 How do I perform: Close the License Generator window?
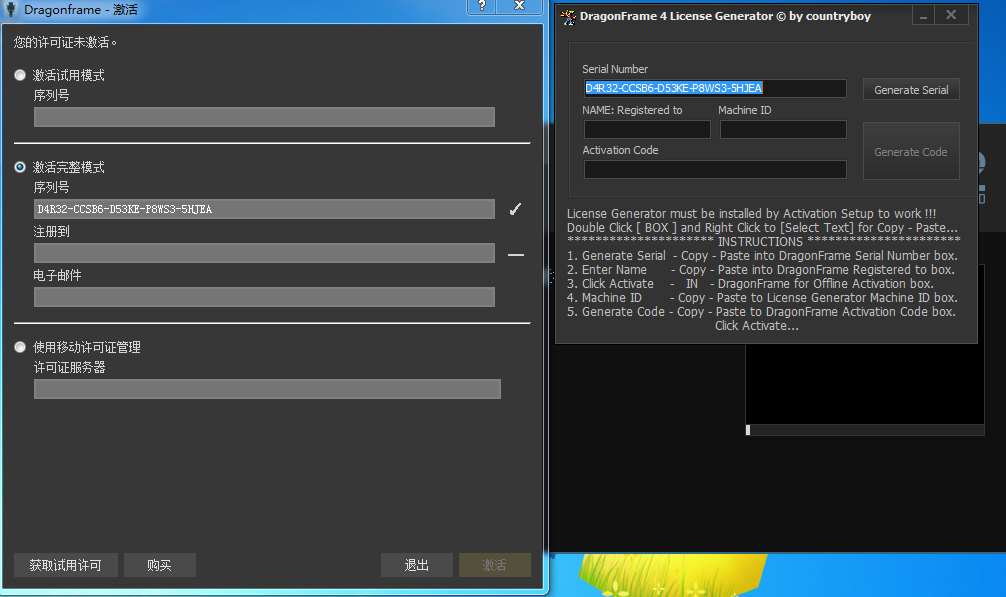951,15
